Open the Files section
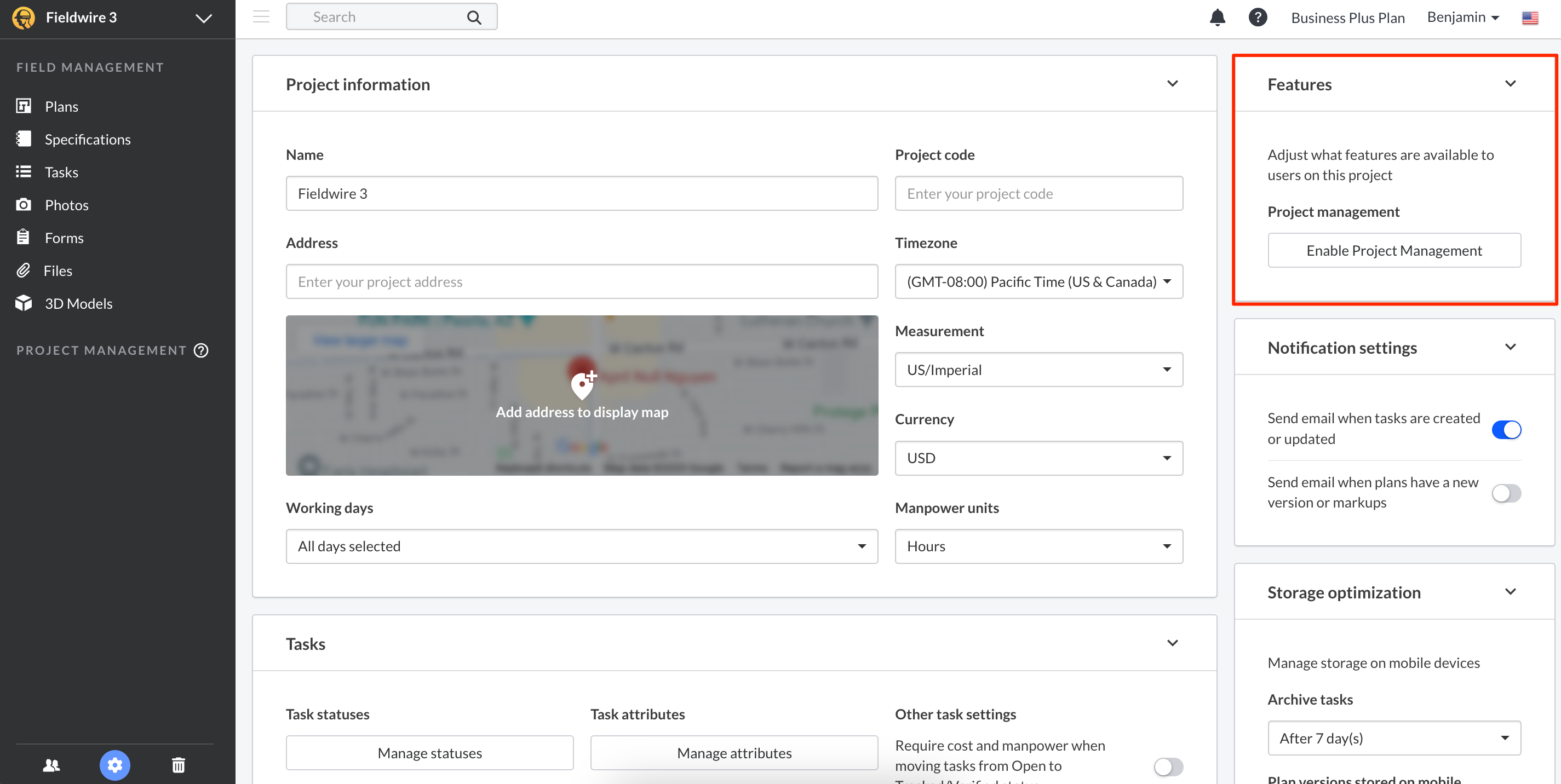 [58, 271]
